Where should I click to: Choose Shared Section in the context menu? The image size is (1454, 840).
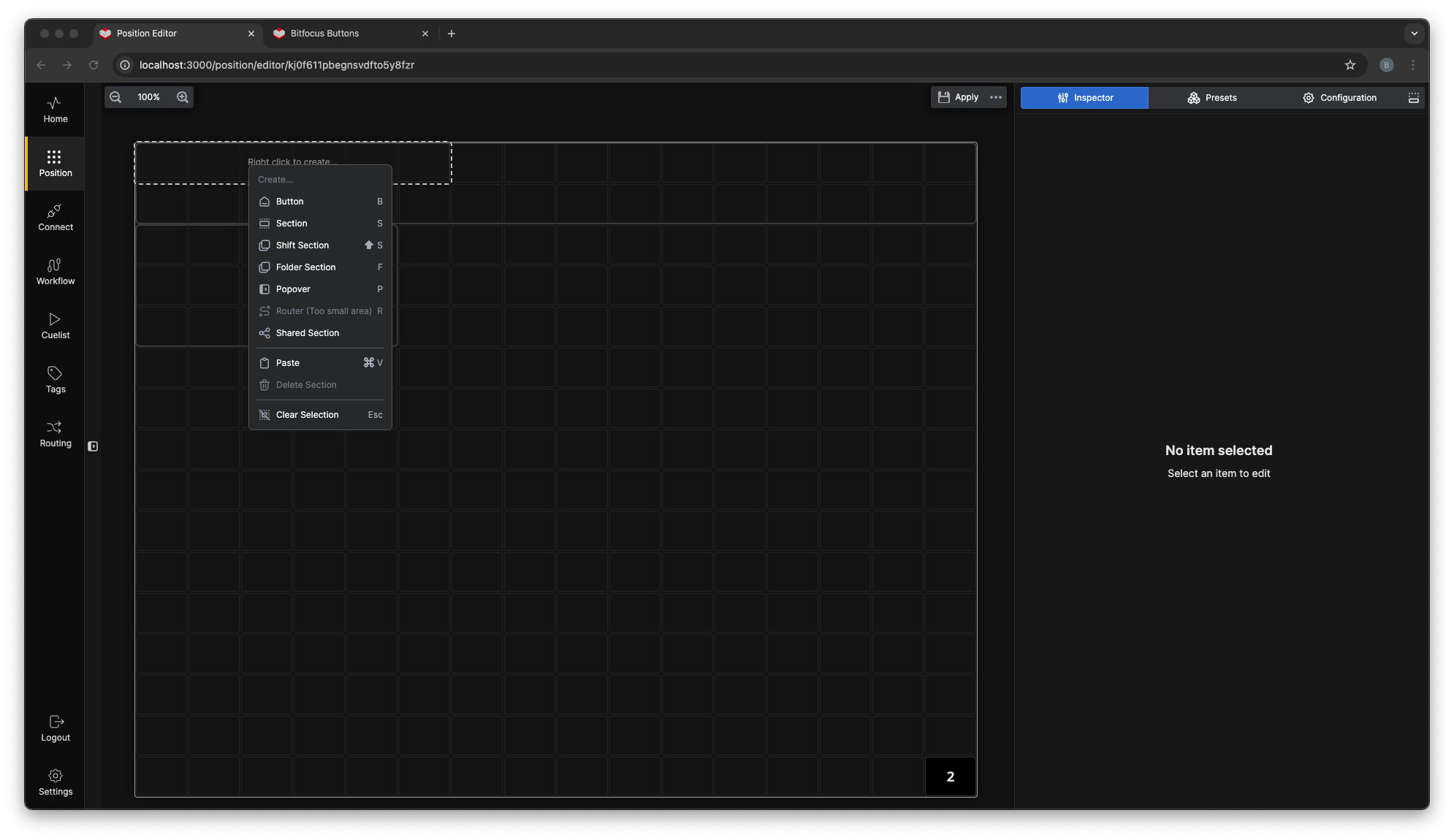(320, 333)
